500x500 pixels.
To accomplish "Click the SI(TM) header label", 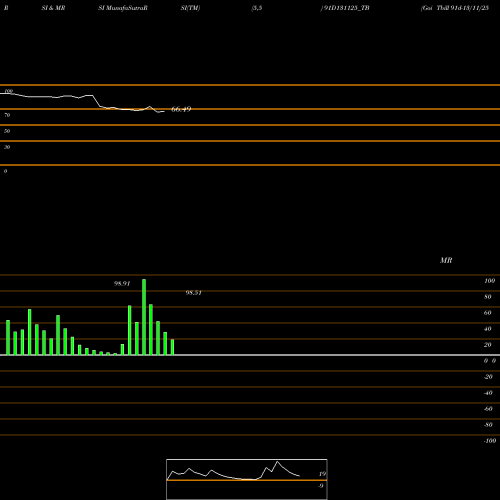I will click(190, 8).
